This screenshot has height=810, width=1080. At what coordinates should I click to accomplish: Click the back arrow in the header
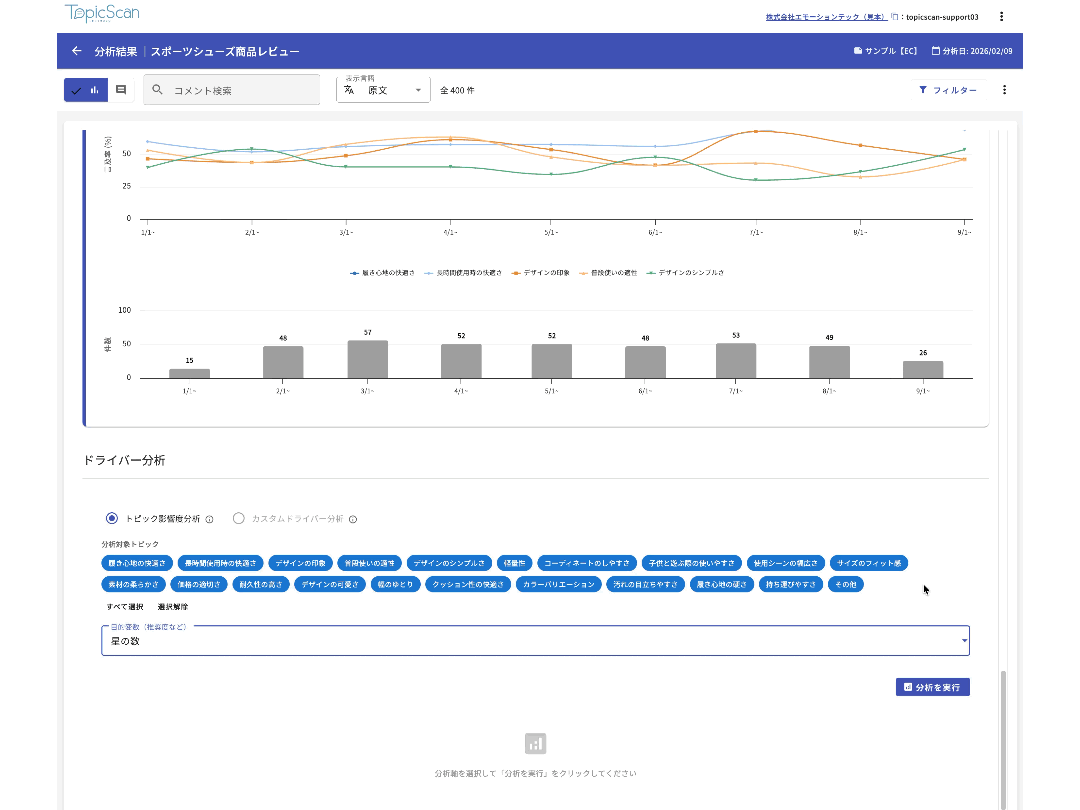click(77, 51)
